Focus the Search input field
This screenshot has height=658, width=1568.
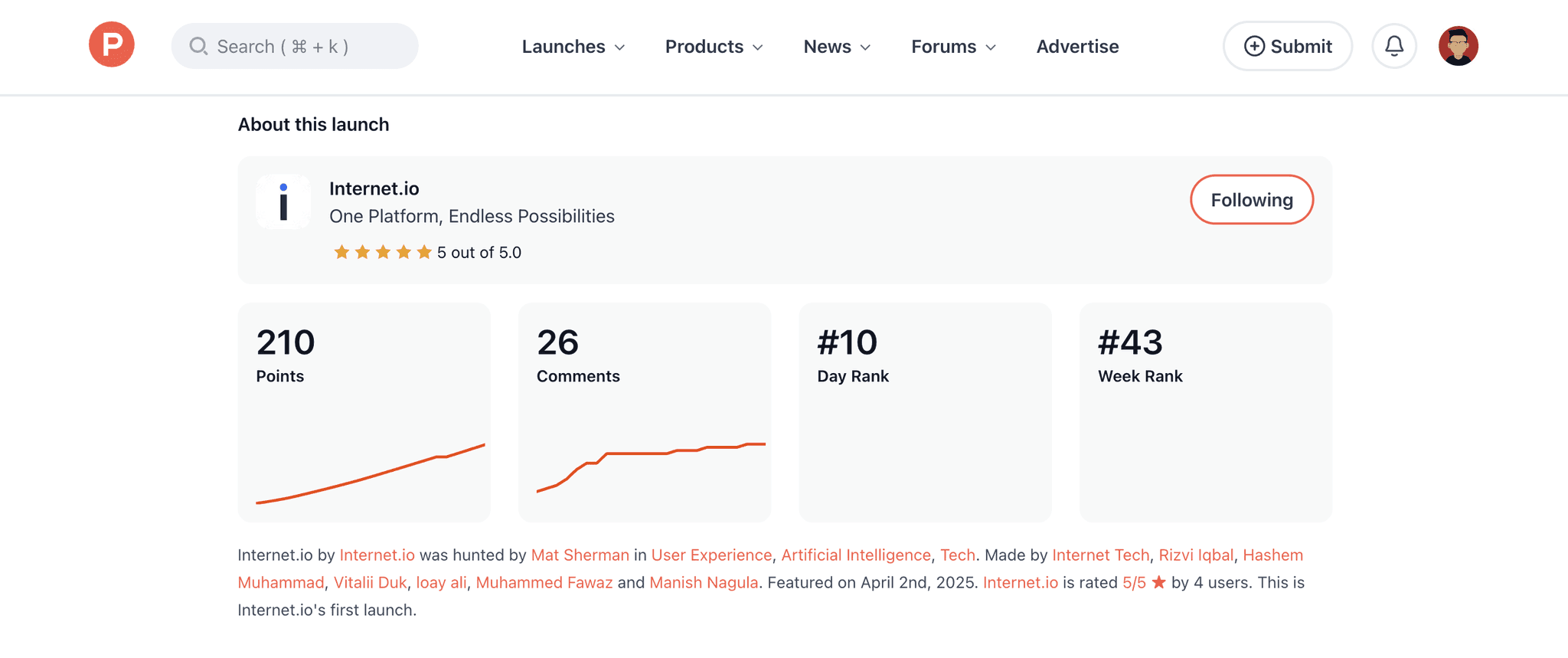point(295,46)
